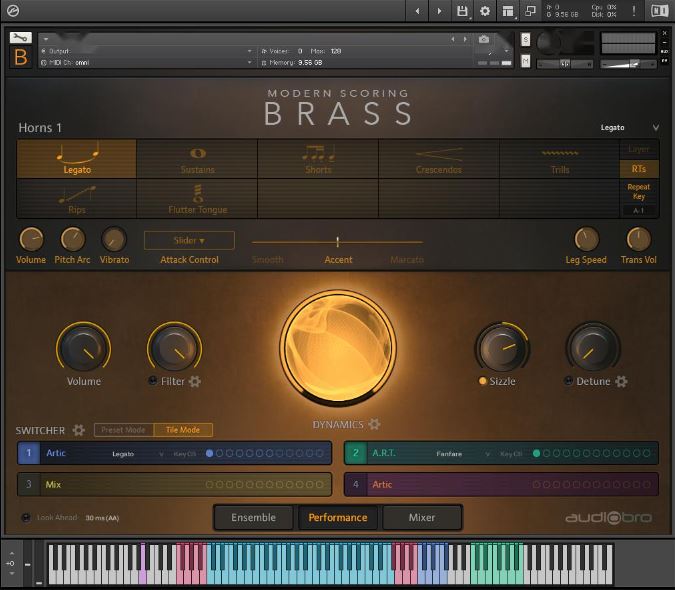Toggle the Filter enable button

[152, 381]
